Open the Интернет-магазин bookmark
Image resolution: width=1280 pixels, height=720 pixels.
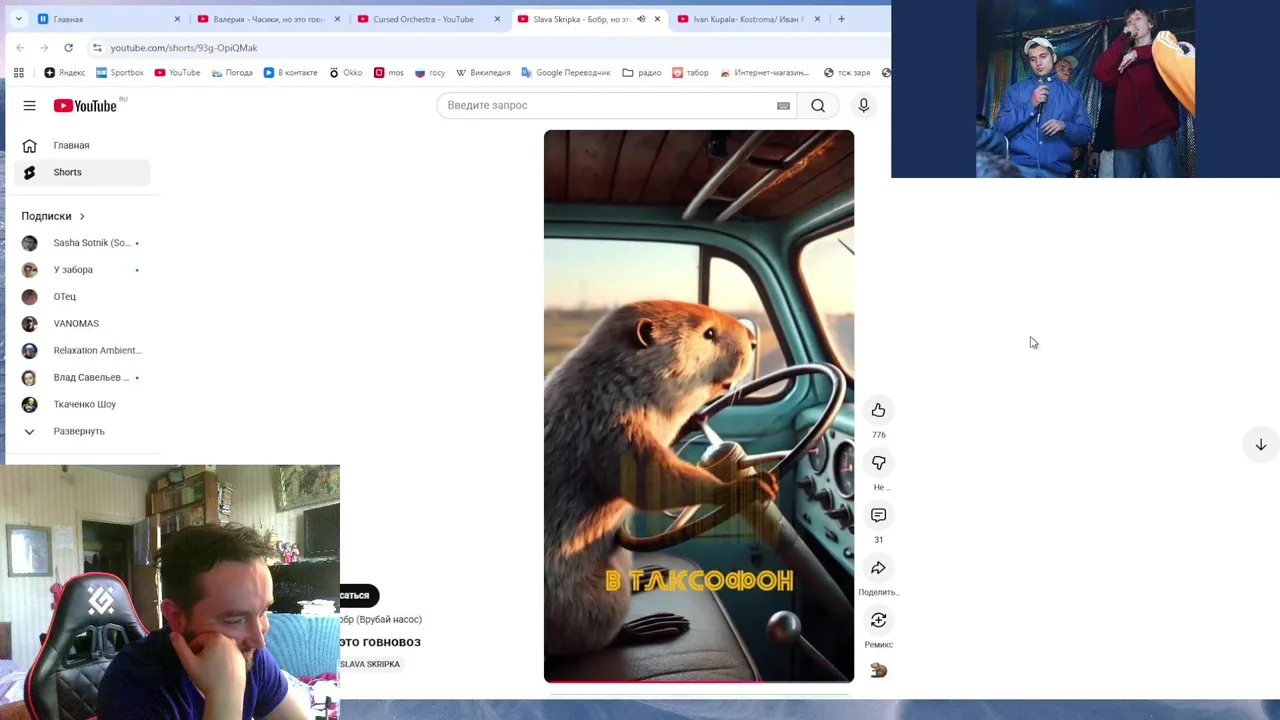pos(765,72)
